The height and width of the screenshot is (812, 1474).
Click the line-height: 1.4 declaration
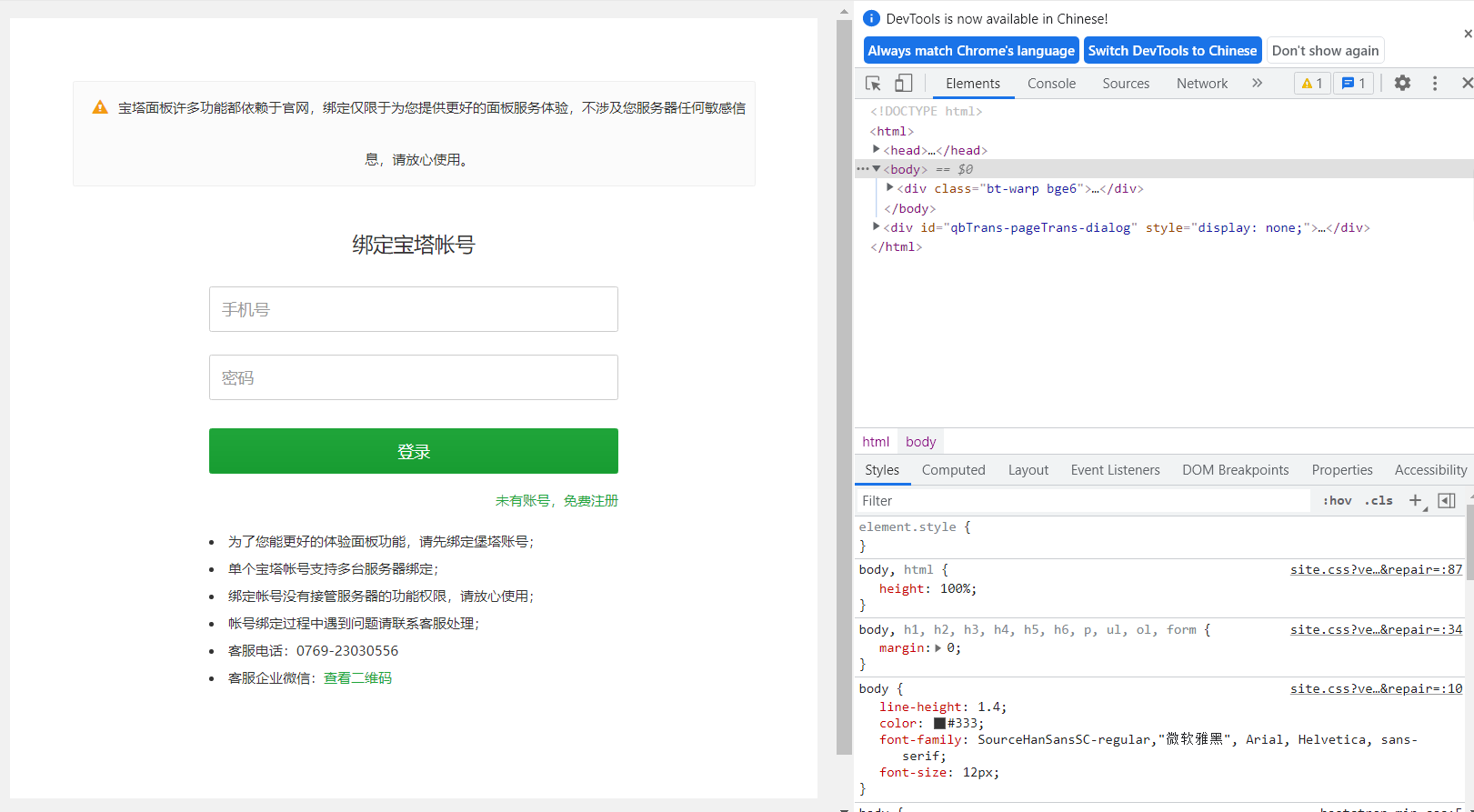943,707
